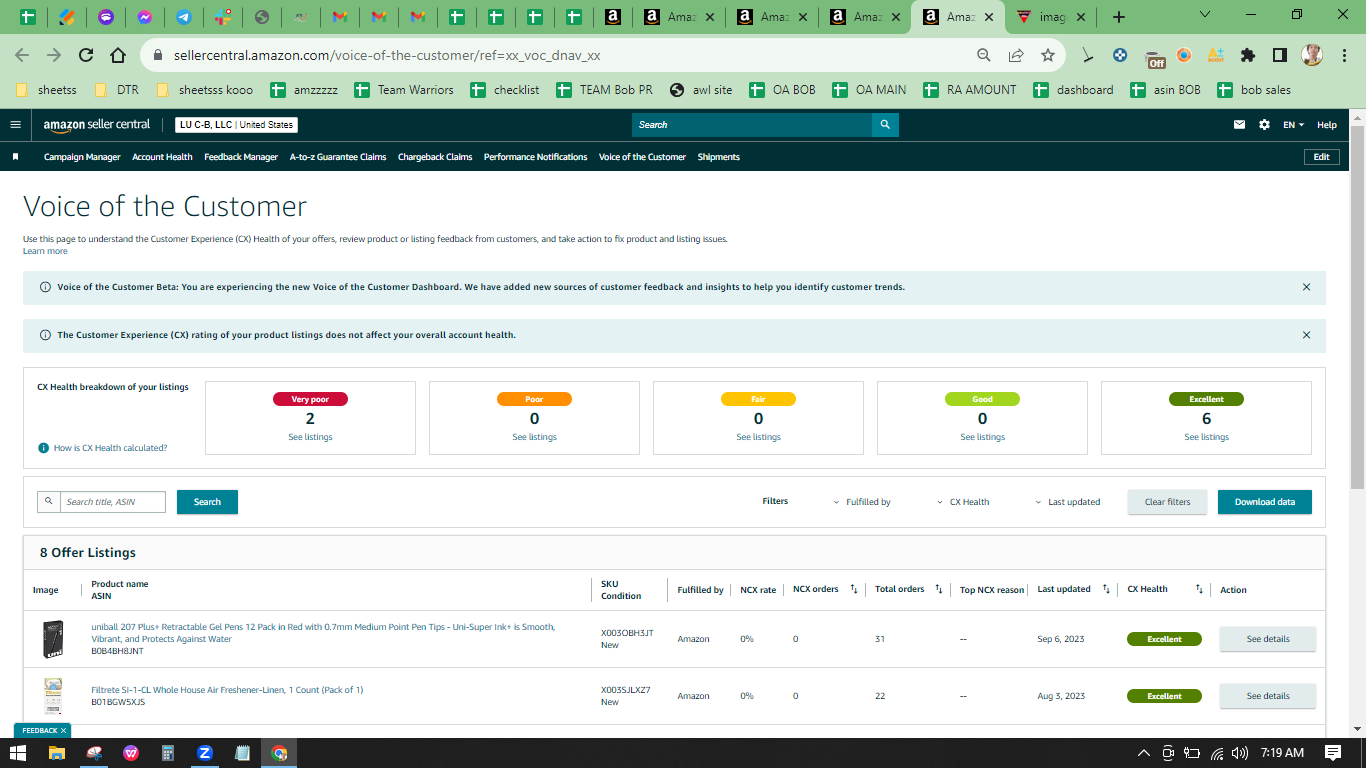1366x768 pixels.
Task: Sort listings by the CX Health column arrows
Action: [x=1199, y=590]
